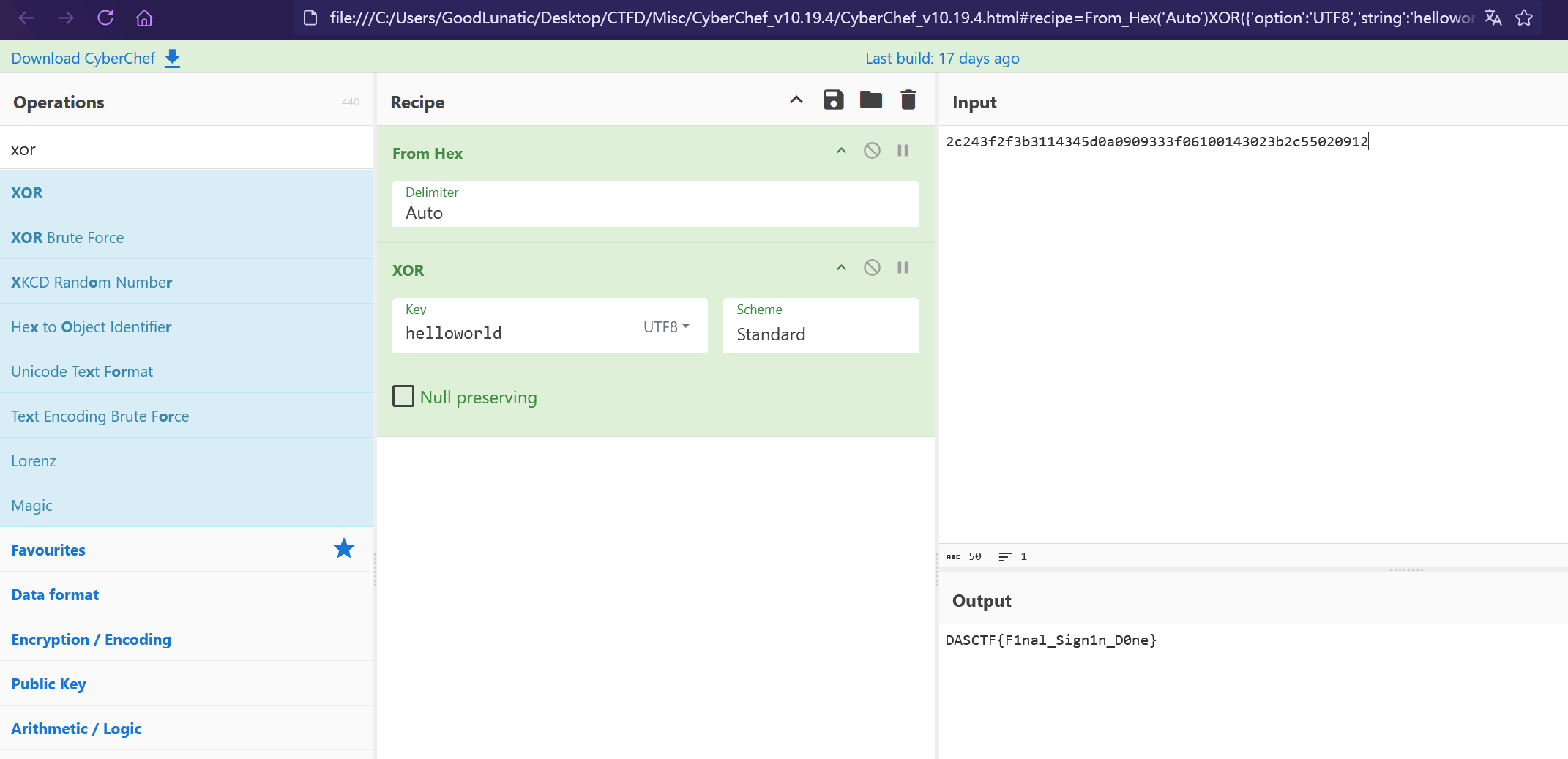The image size is (1568, 759).
Task: Expand the Arithmetic / Logic category
Action: click(x=187, y=728)
